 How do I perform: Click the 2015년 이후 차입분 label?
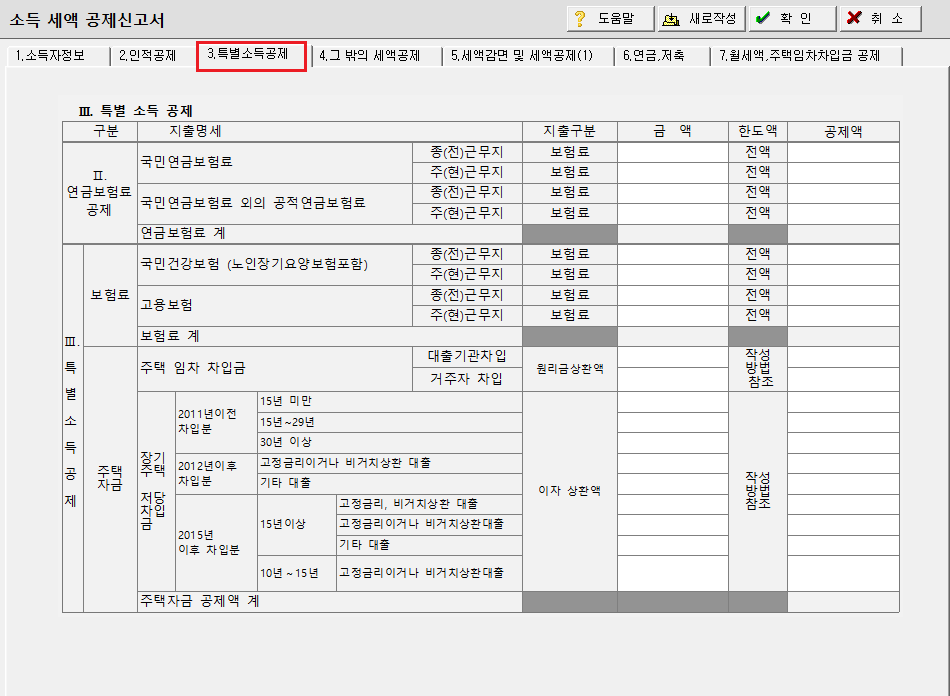209,543
